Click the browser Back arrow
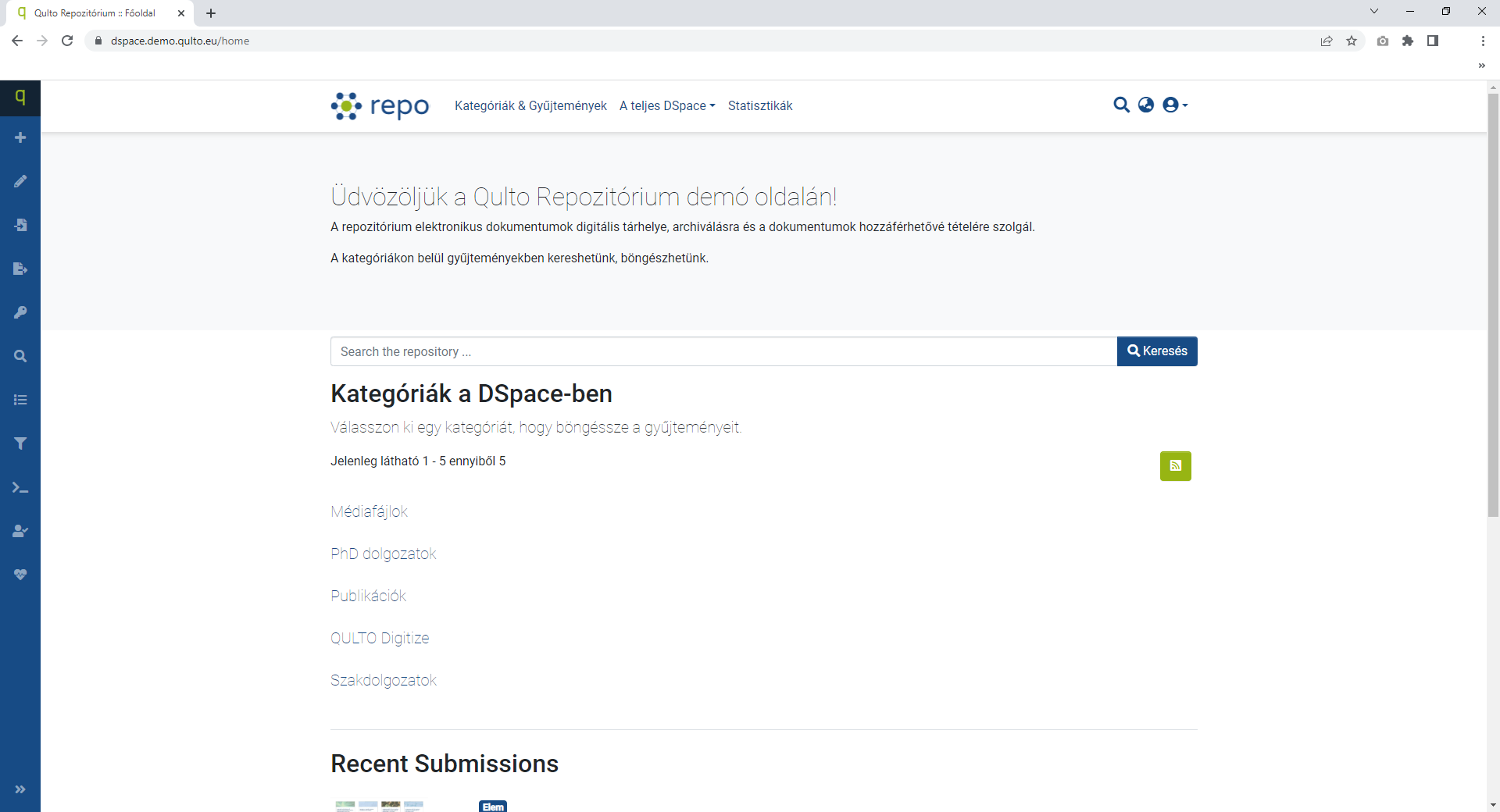 pyautogui.click(x=17, y=41)
